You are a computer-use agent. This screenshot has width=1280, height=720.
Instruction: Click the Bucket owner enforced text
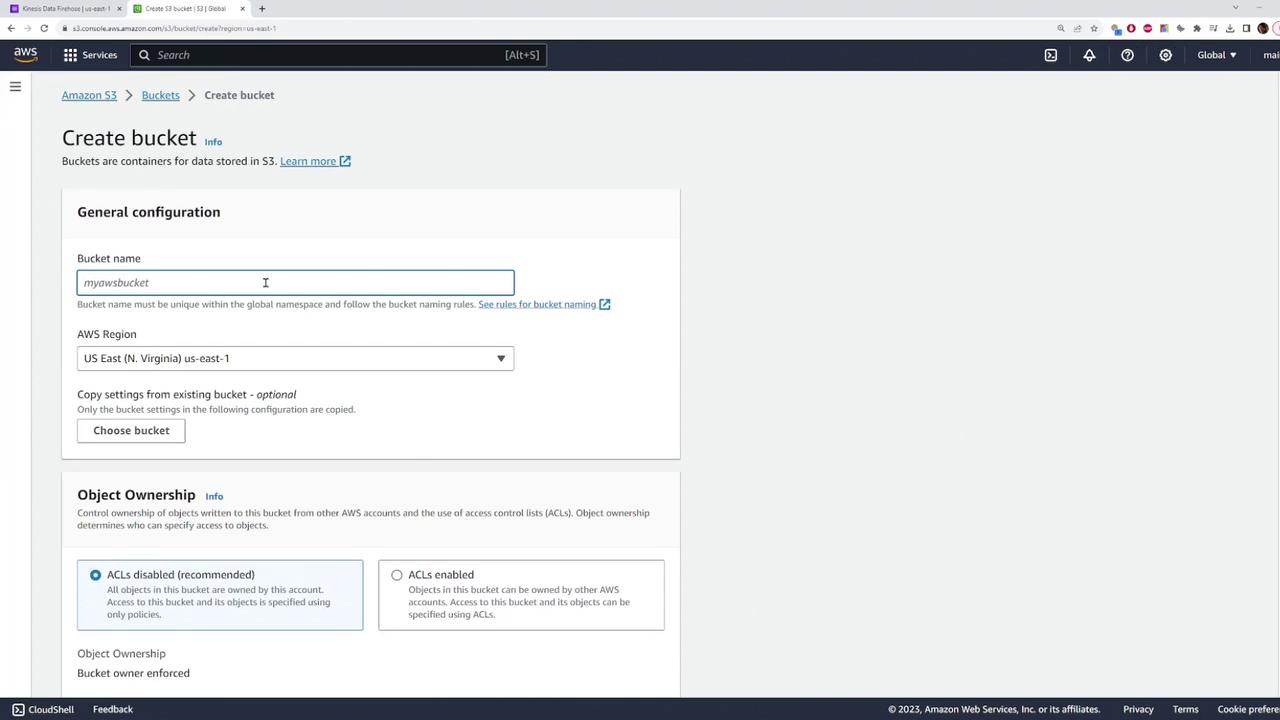click(133, 673)
